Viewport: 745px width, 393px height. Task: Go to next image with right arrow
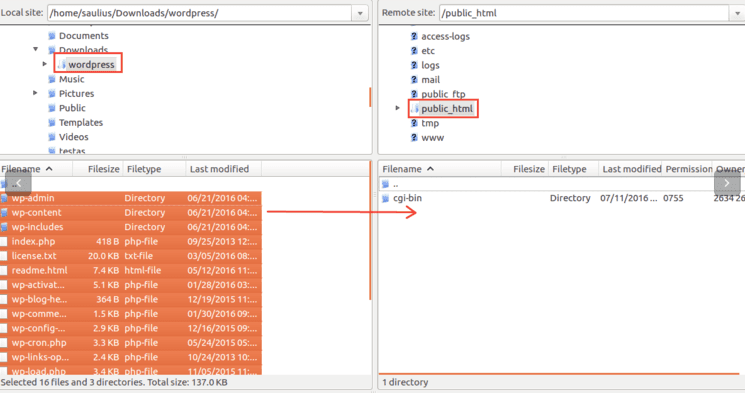(727, 183)
